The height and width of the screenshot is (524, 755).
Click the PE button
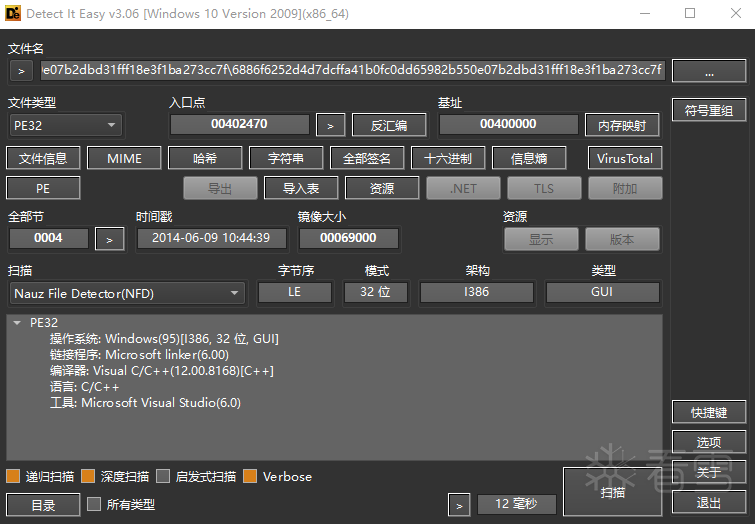point(43,188)
